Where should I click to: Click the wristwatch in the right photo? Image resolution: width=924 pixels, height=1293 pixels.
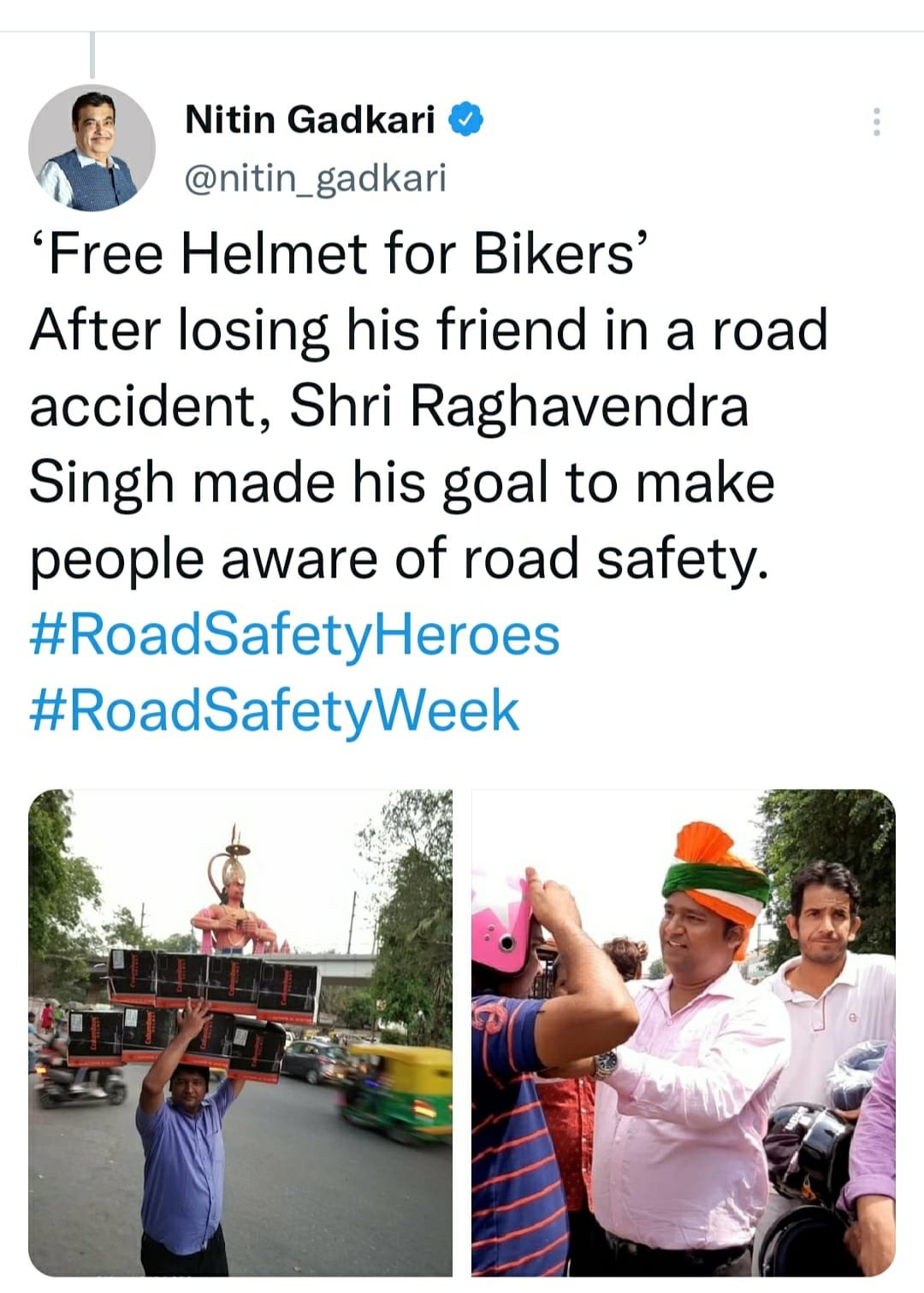tap(607, 1064)
